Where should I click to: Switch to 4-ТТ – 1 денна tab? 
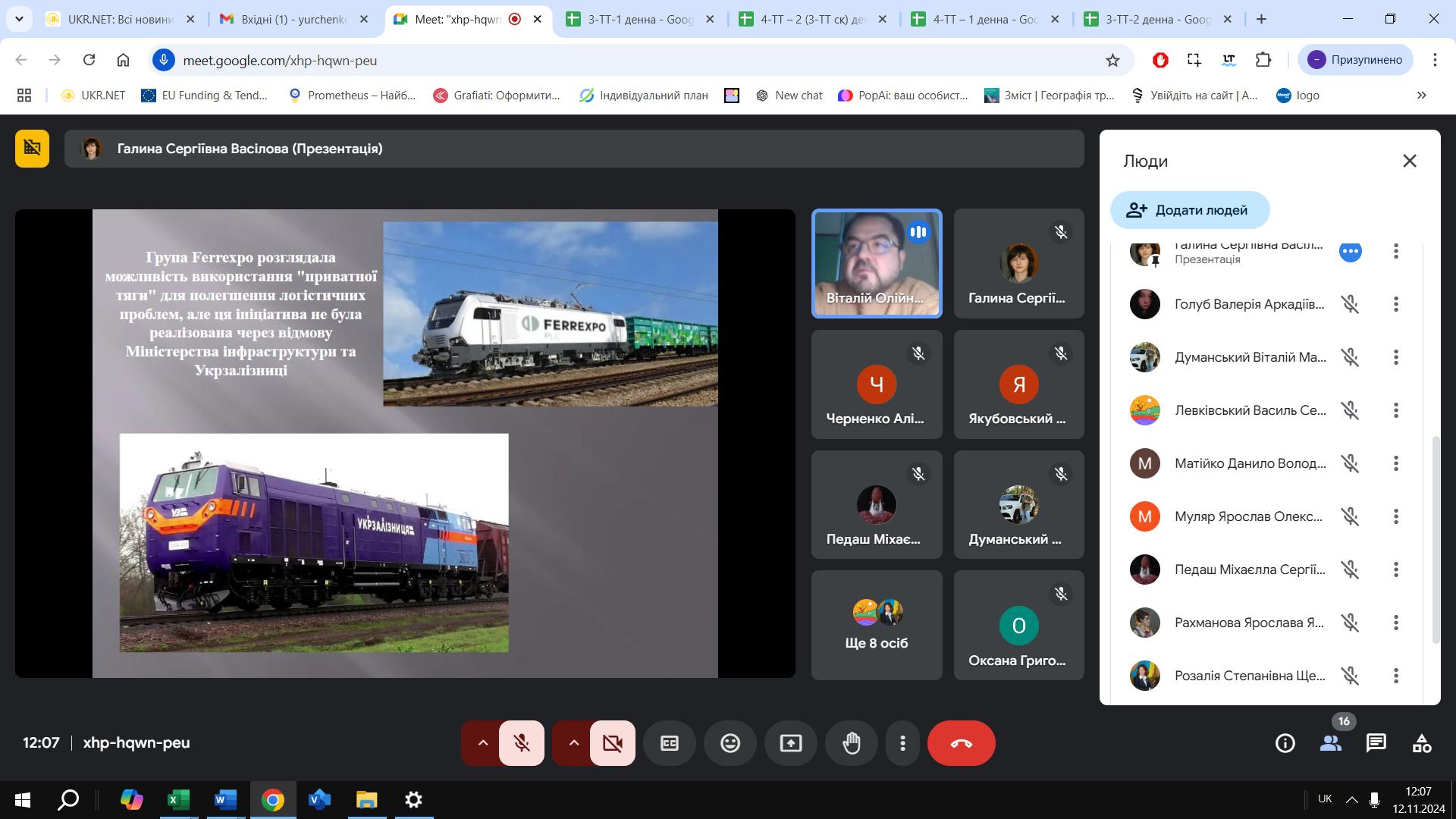click(985, 19)
